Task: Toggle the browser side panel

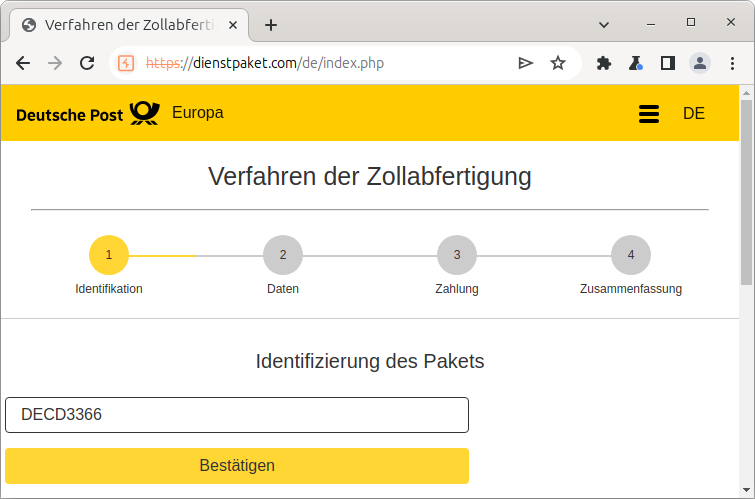Action: coord(667,63)
